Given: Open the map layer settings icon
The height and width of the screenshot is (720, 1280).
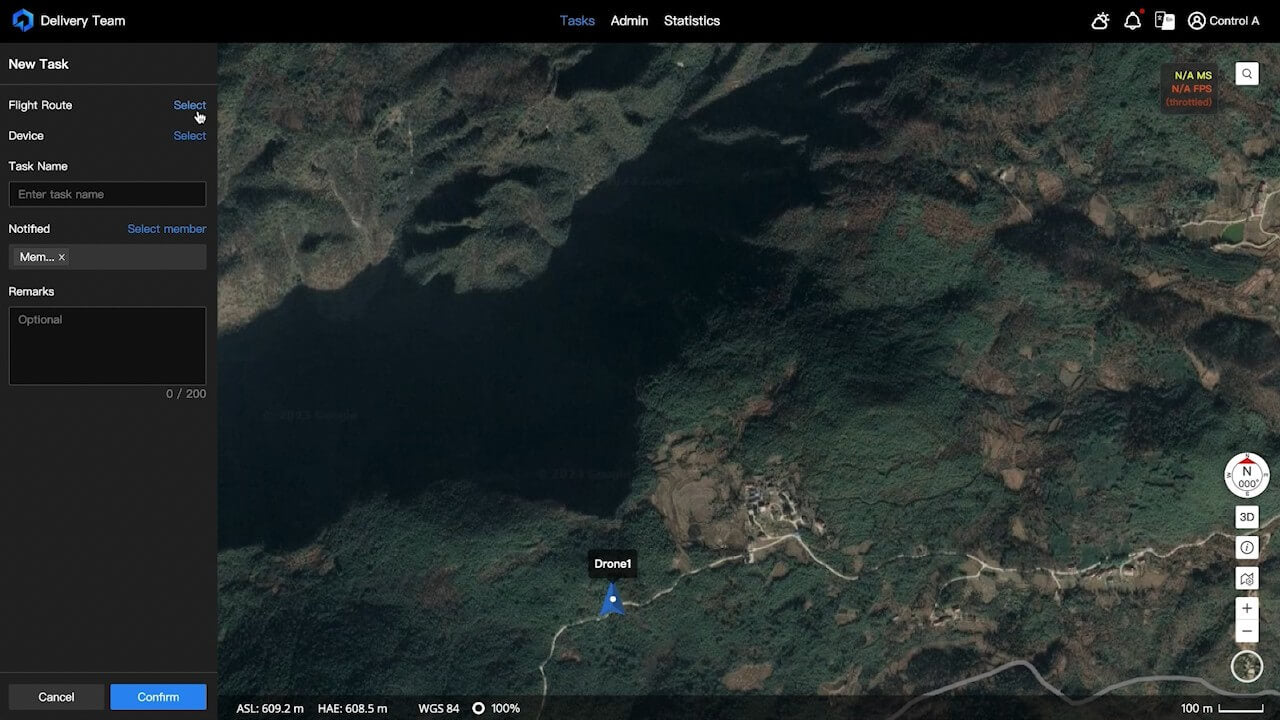Looking at the screenshot, I should (1247, 578).
